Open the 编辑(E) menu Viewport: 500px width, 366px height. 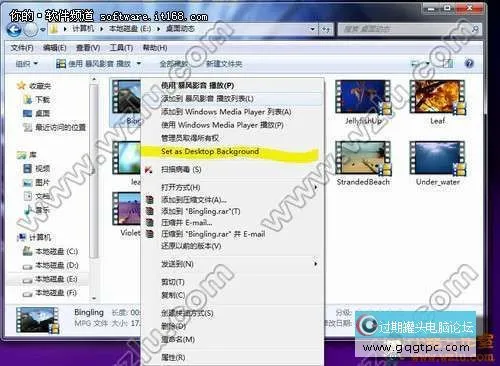coord(55,48)
